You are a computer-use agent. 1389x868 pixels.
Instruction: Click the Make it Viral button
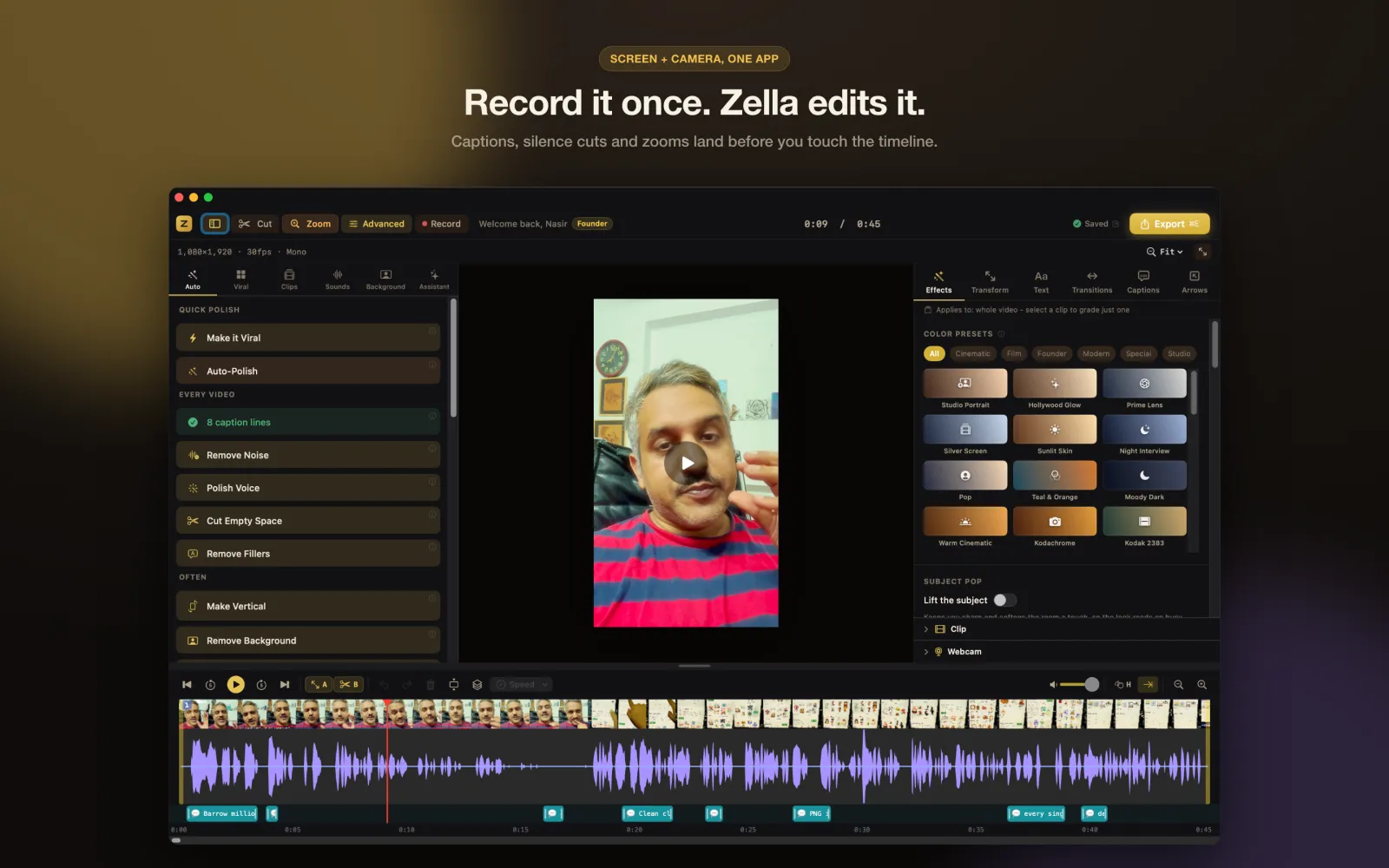pyautogui.click(x=308, y=338)
